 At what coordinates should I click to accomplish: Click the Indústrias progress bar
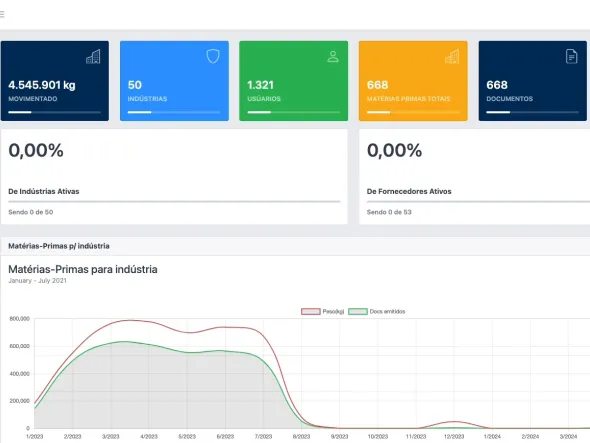174,112
